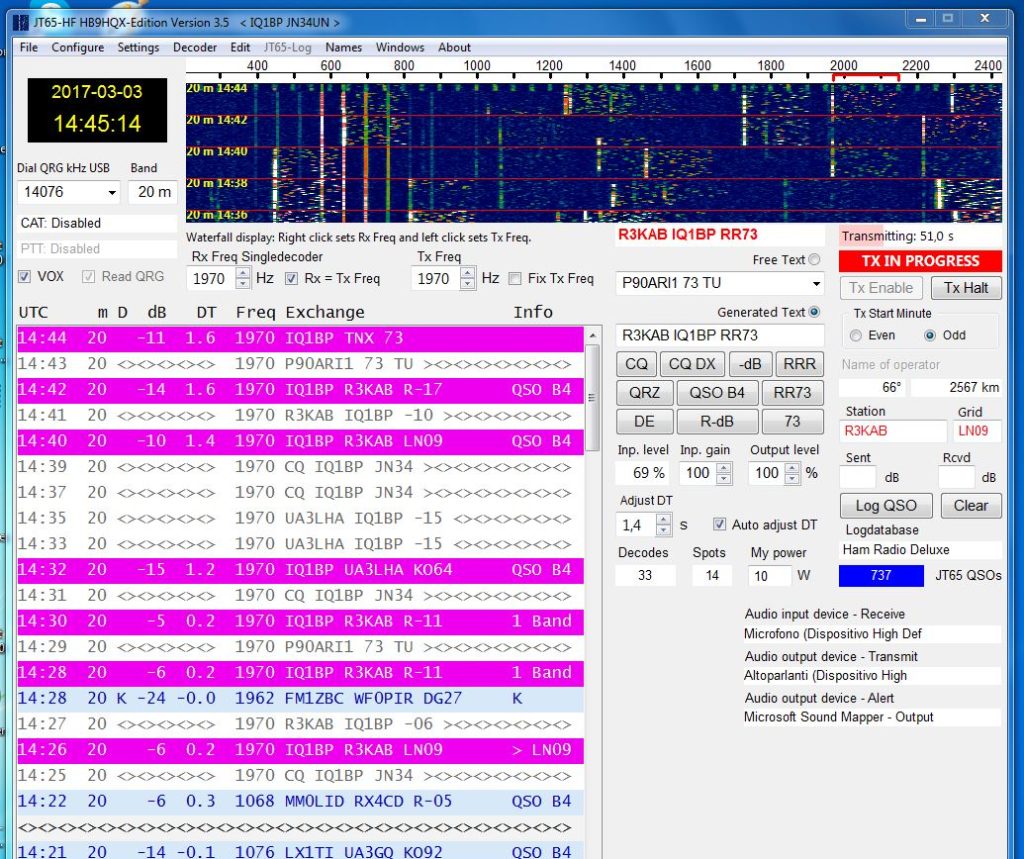
Task: Decrease the Tx Freq spinner value
Action: pos(467,284)
